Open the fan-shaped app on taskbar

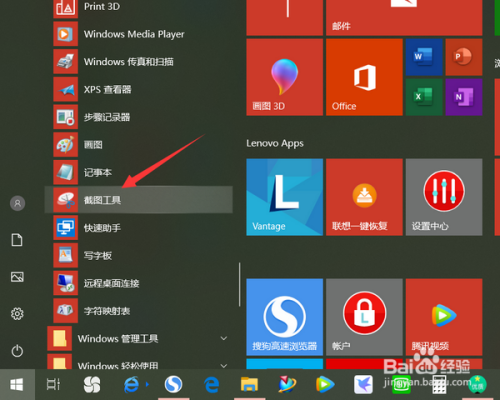(92, 384)
